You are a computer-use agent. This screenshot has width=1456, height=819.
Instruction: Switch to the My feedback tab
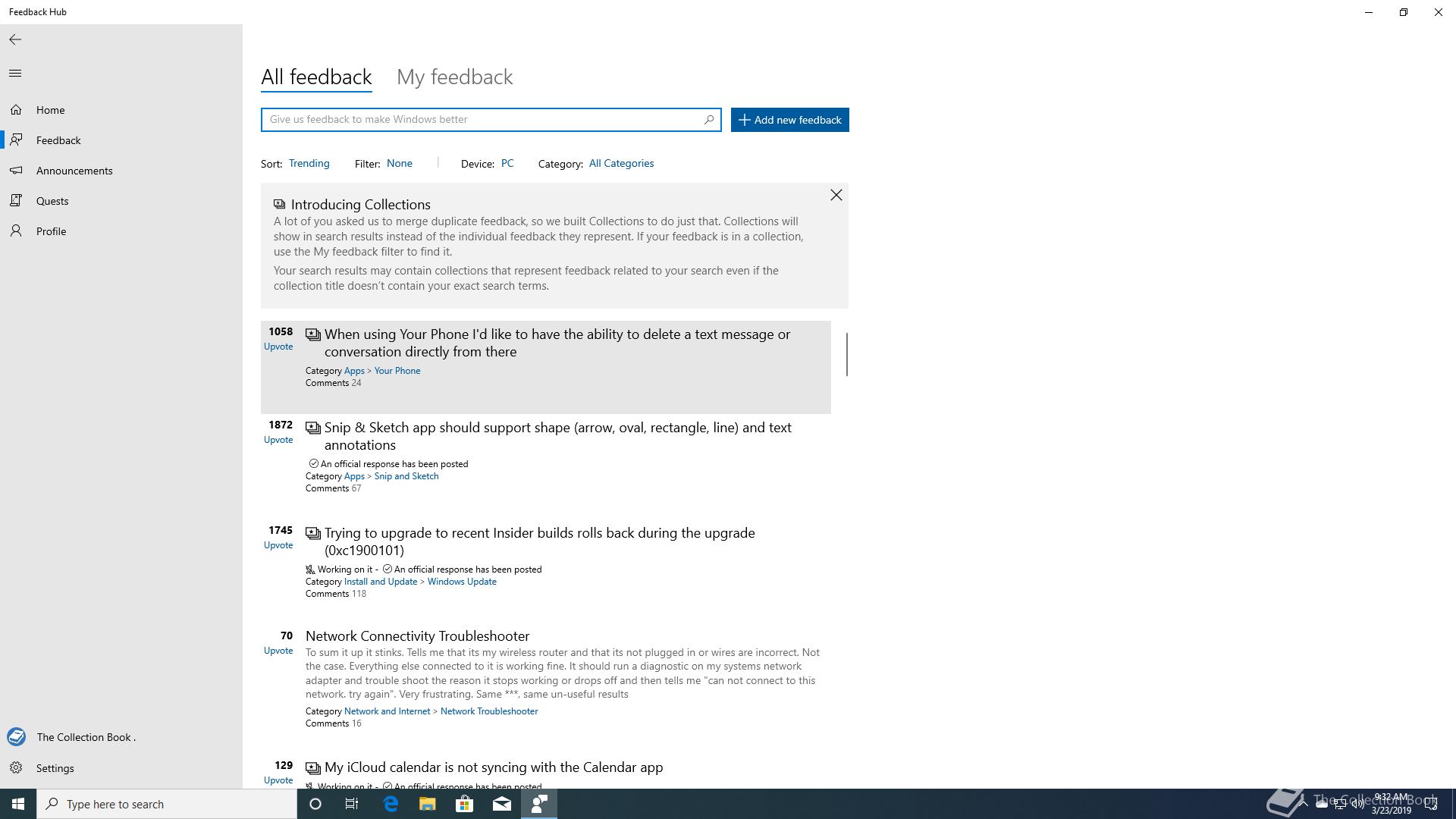point(454,77)
